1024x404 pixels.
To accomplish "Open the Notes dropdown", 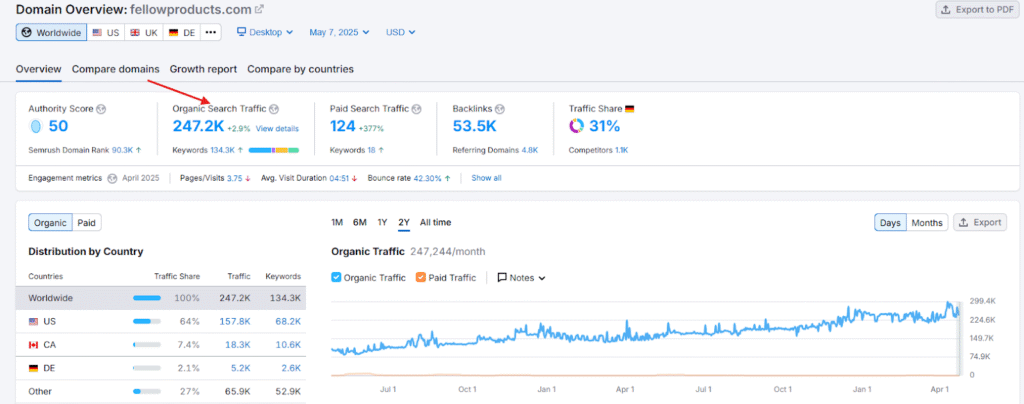I will pyautogui.click(x=521, y=277).
